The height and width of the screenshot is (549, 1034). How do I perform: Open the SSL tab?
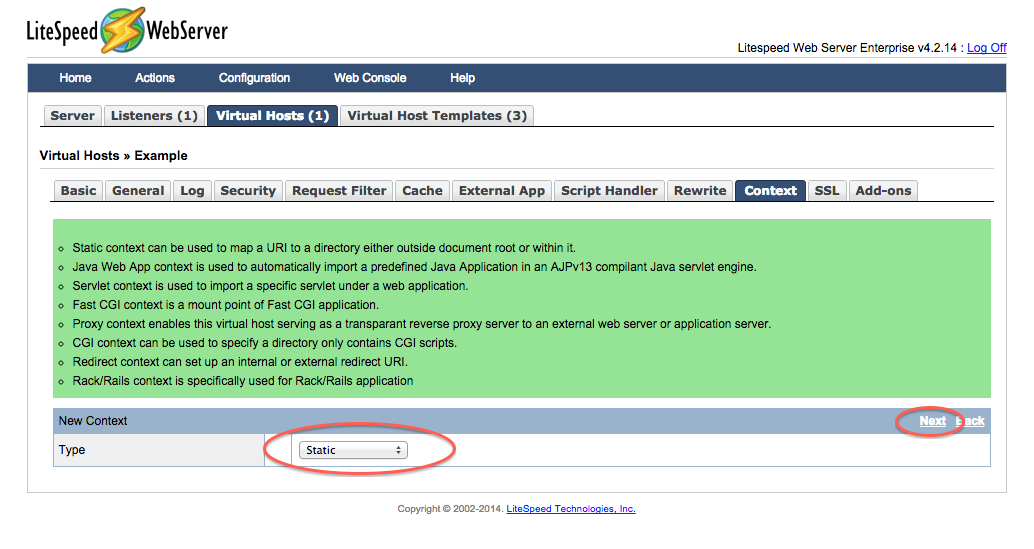(x=827, y=190)
